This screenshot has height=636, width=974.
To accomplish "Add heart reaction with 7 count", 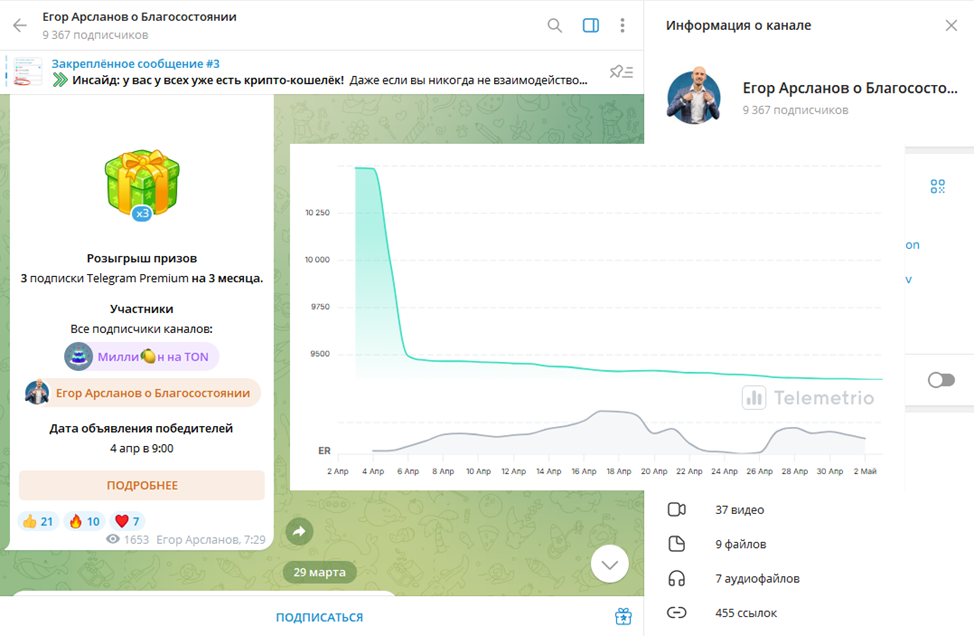I will [x=127, y=521].
